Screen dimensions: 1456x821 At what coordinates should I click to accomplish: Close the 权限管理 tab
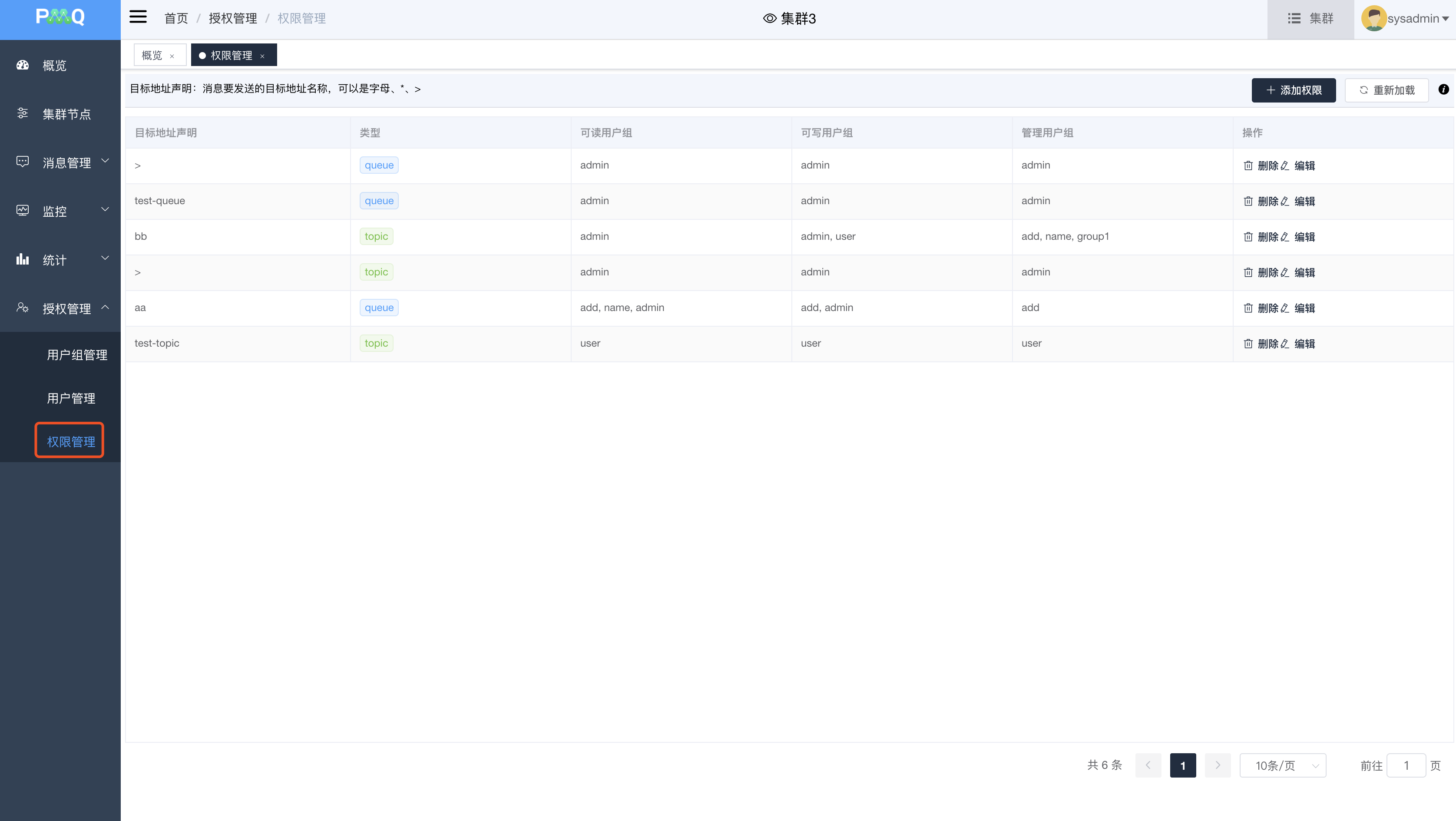[262, 56]
